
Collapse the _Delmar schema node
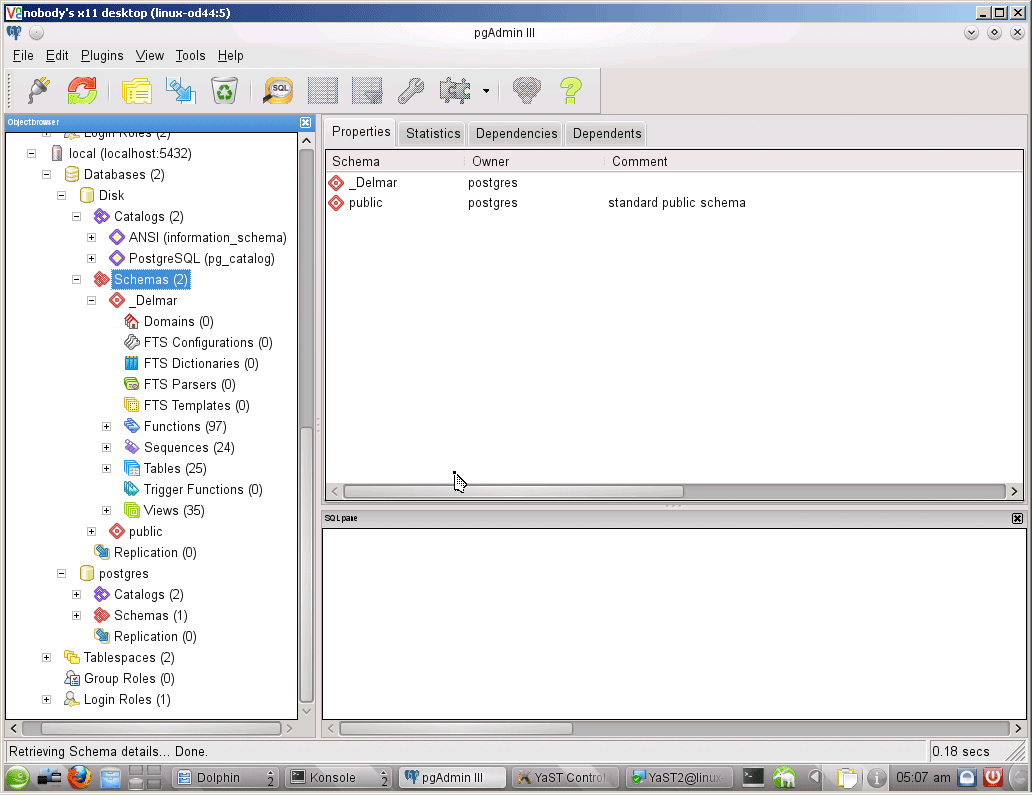[91, 300]
